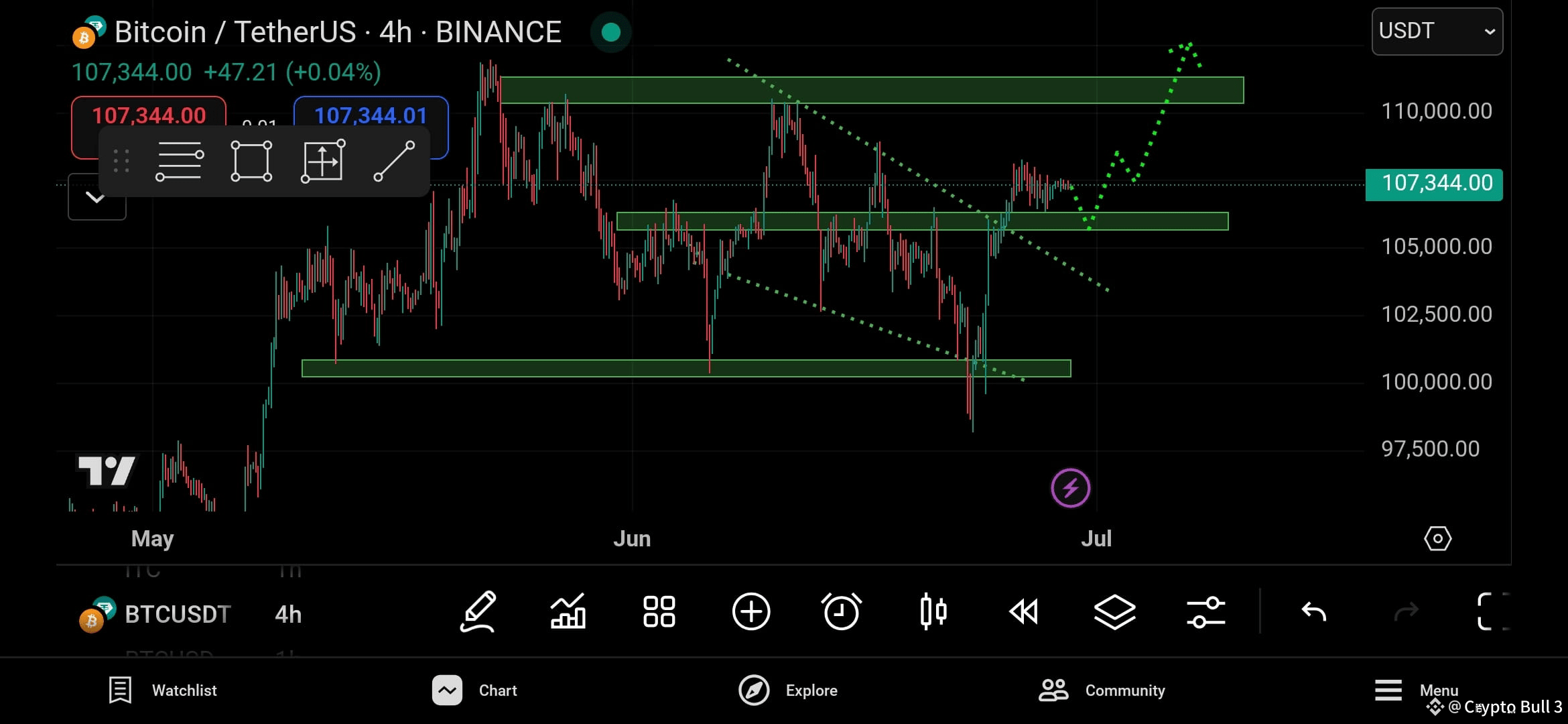1568x724 pixels.
Task: Select the rectangle drawing tool
Action: 251,161
